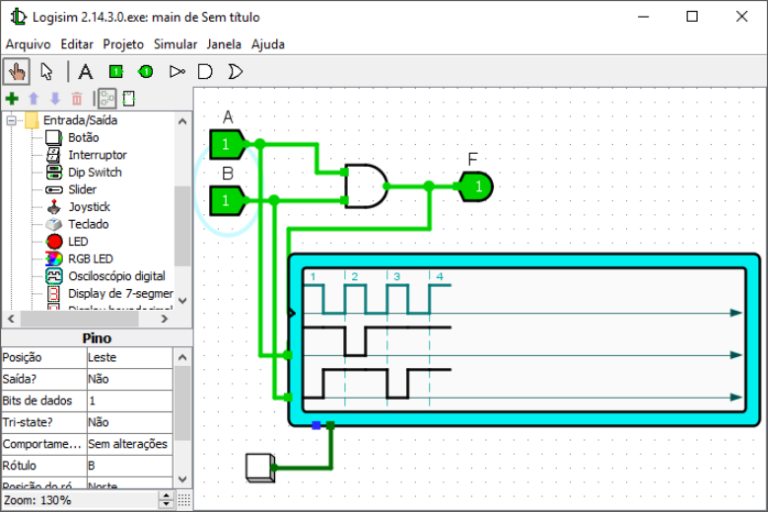
Task: Increase zoom with the up stepper arrow
Action: 168,496
